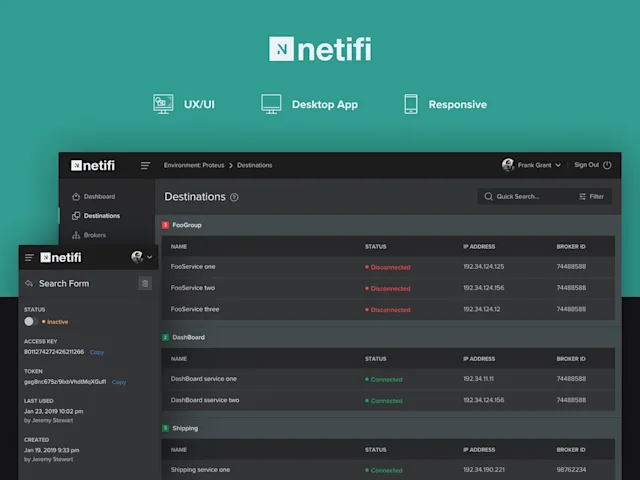
Task: Click Last Used date Jan 23, 2019
Action: coord(53,411)
